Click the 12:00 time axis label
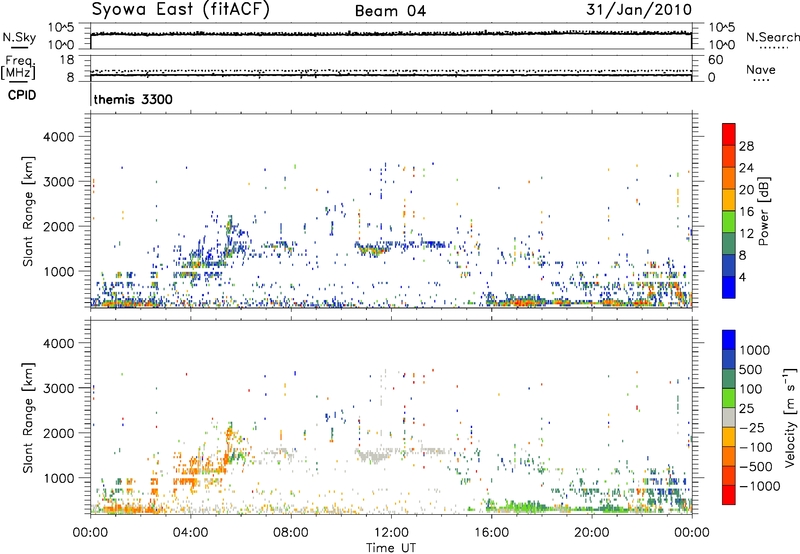This screenshot has height=554, width=800. [x=391, y=533]
